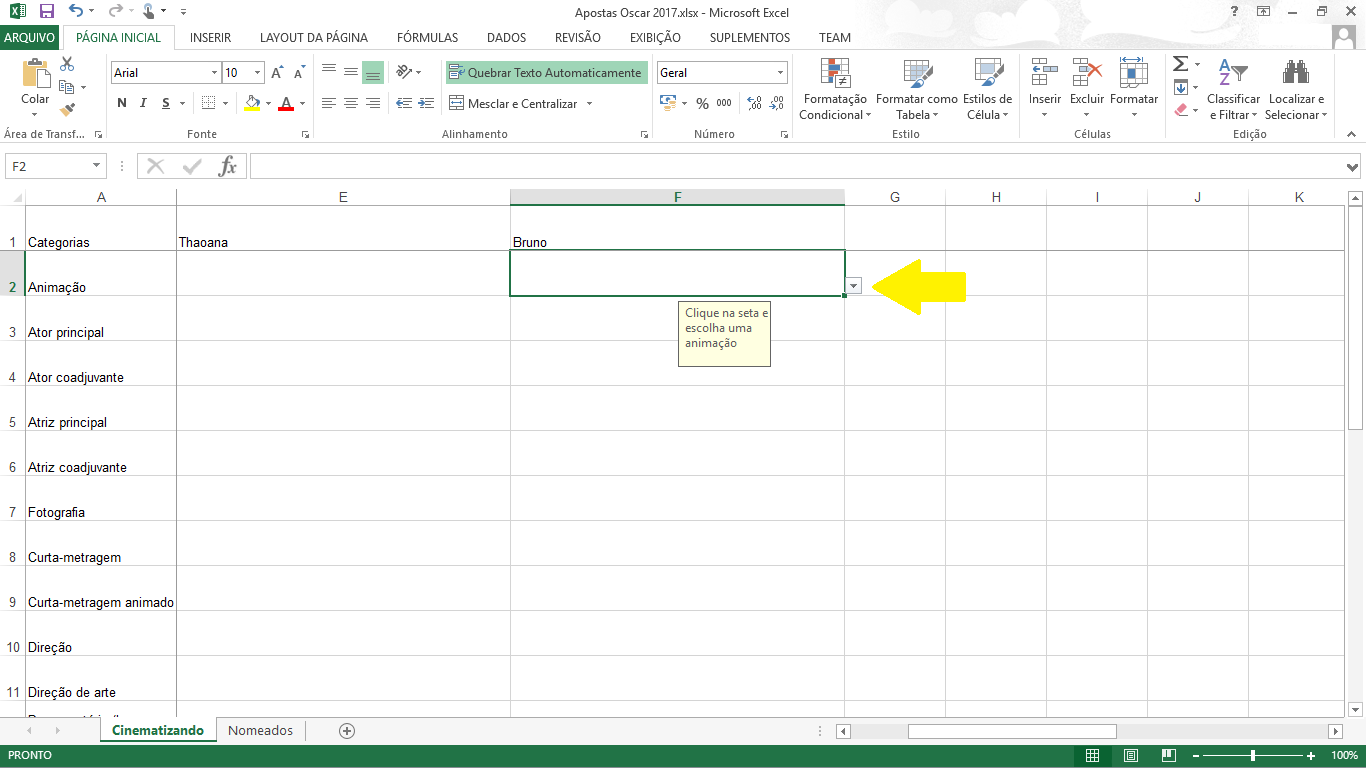Click the Insert Function fx icon

228,166
